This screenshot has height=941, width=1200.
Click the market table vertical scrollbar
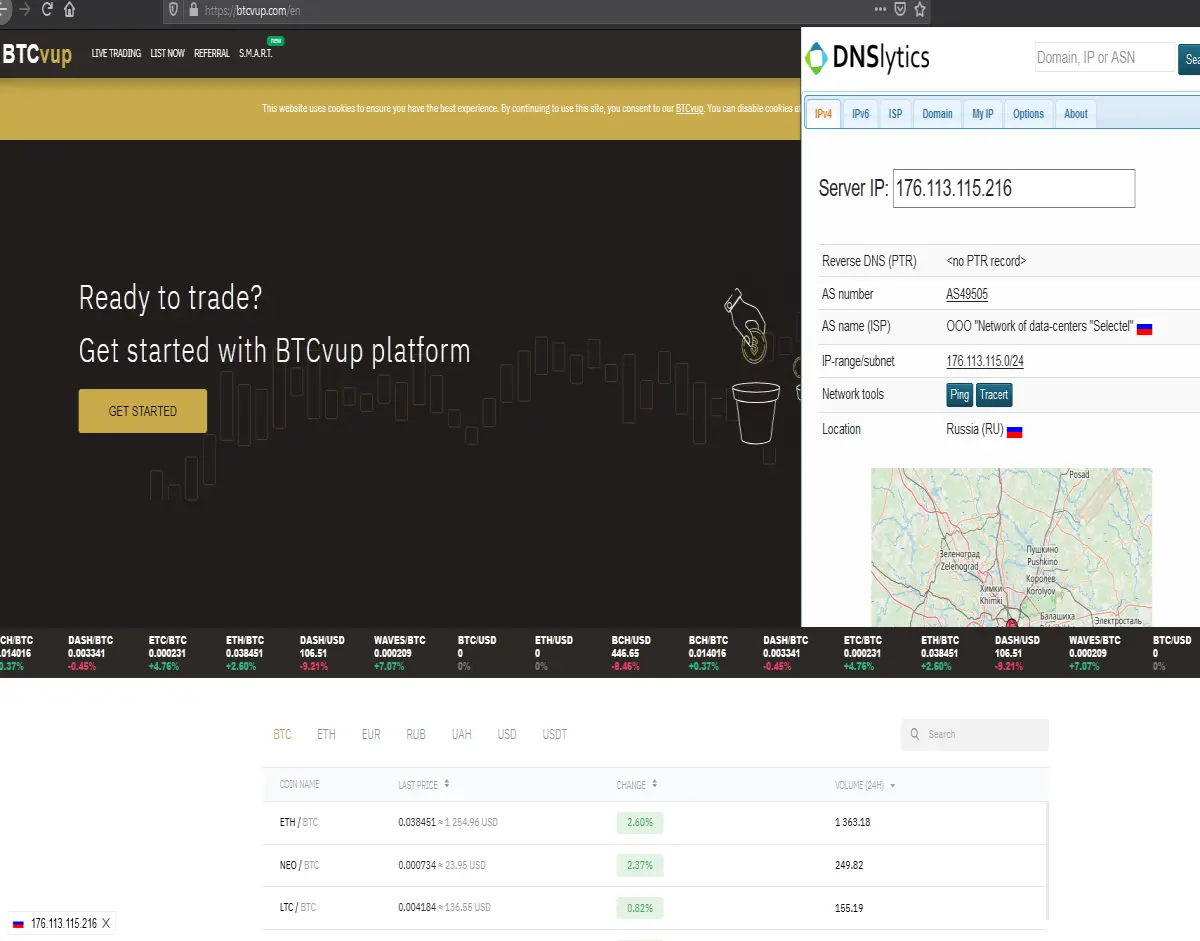point(1048,860)
